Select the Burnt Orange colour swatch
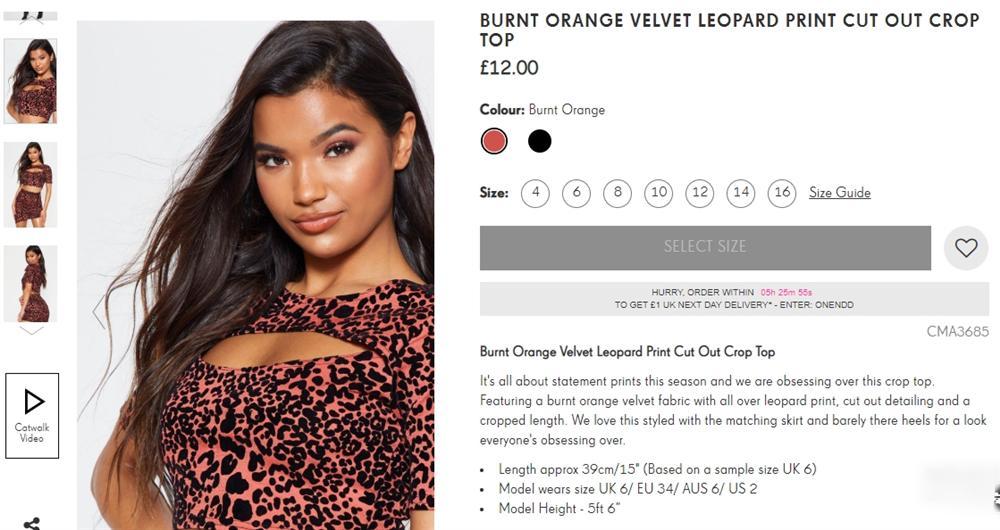This screenshot has width=1000, height=530. click(x=494, y=141)
